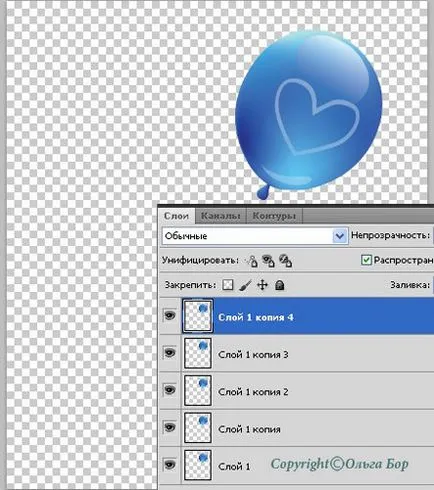Viewport: 434px width, 490px height.
Task: Click the unify layer position icon
Action: [x=252, y=261]
